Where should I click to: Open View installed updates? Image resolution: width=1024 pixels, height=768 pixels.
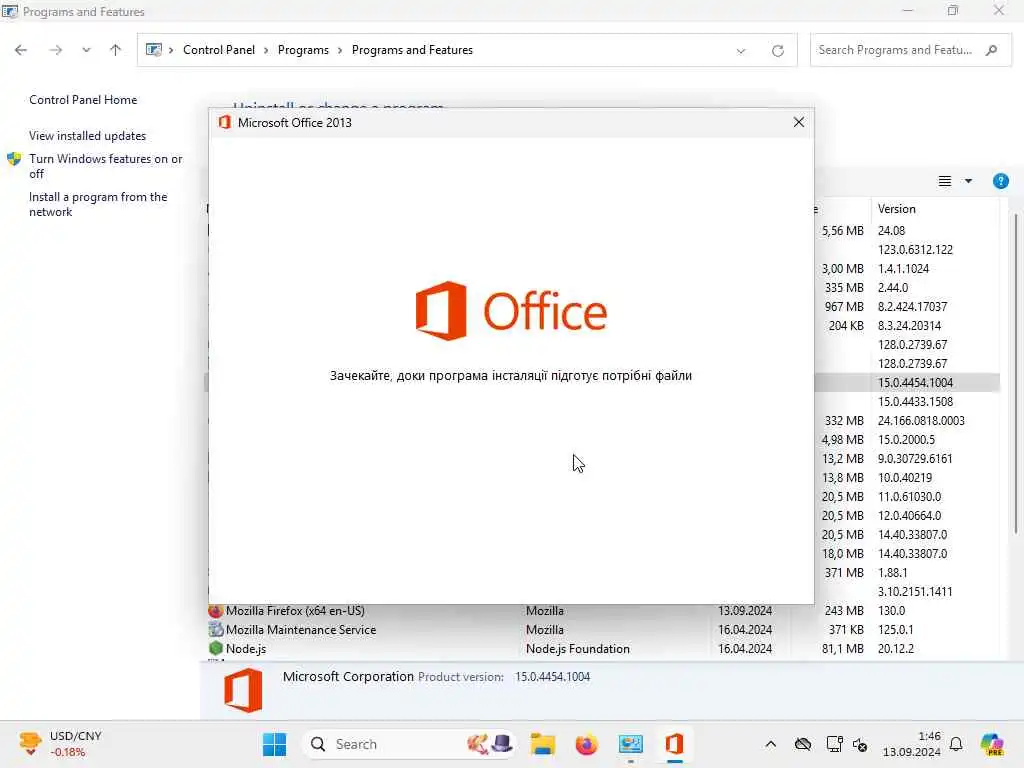pyautogui.click(x=88, y=136)
